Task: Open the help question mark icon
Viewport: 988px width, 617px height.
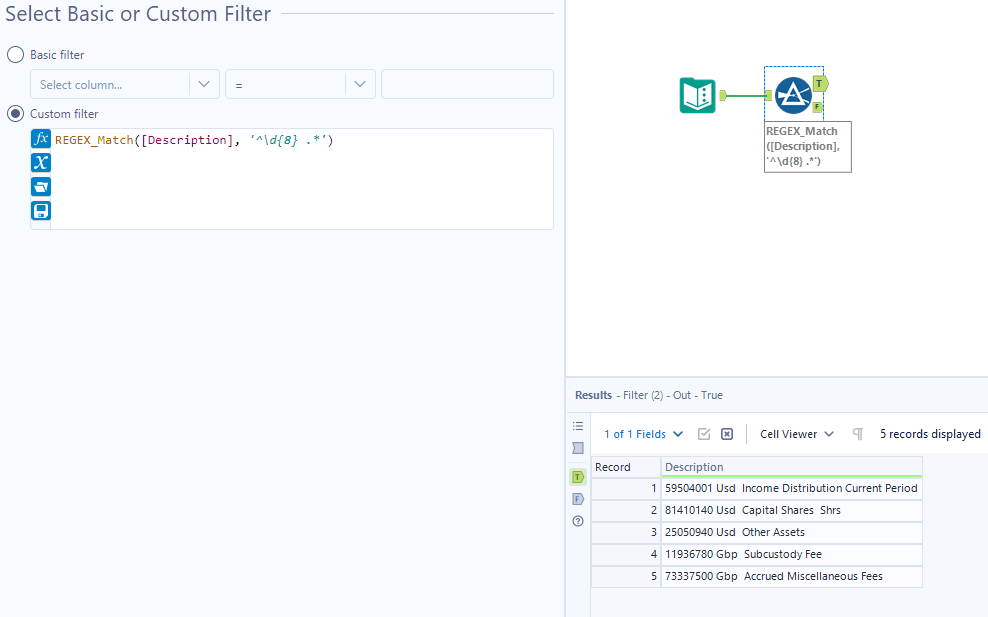Action: click(578, 521)
